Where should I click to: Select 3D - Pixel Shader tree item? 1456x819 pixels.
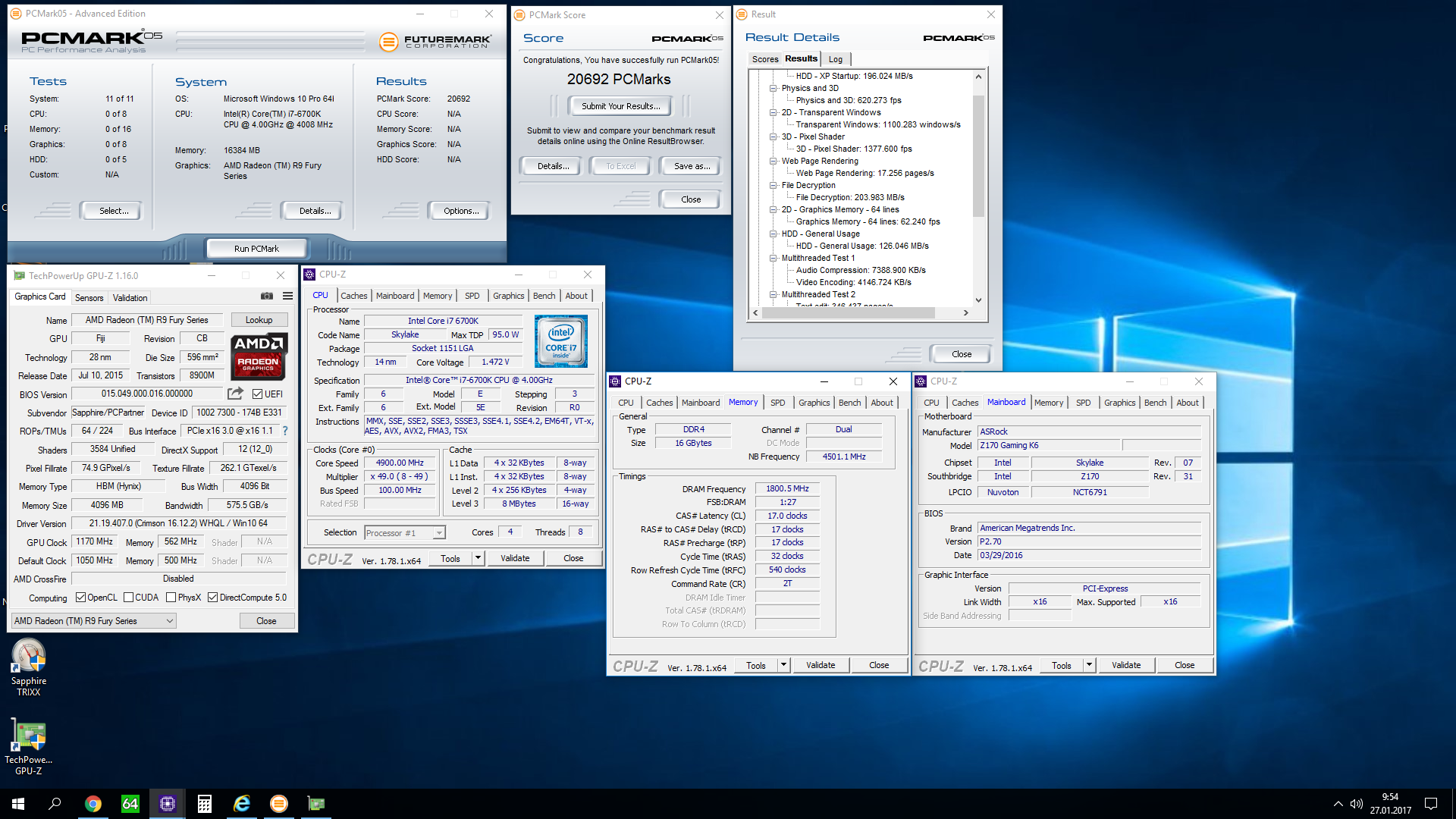813,137
